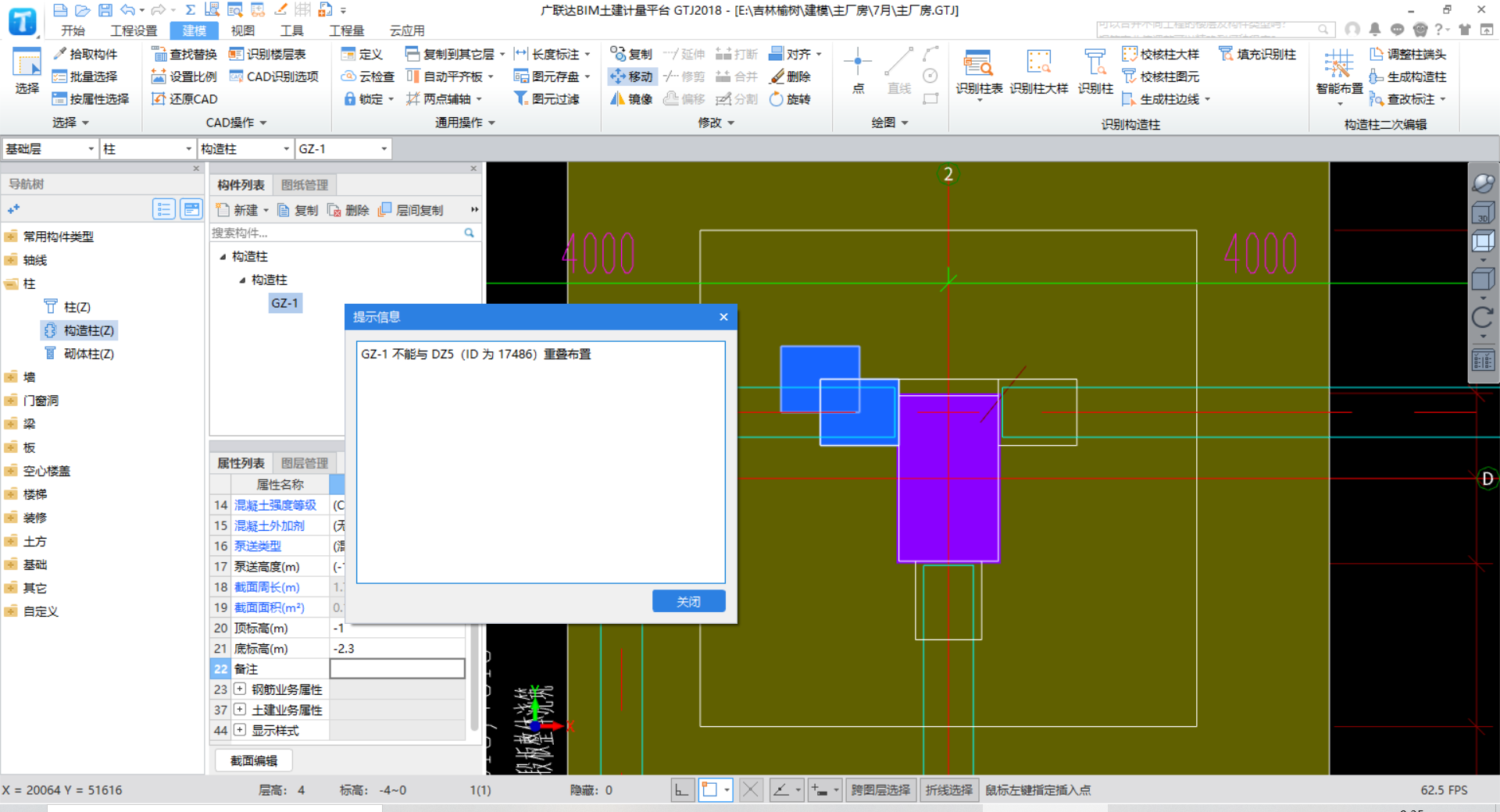Close the 提示信息 dialog with X
1500x812 pixels.
pyautogui.click(x=723, y=317)
